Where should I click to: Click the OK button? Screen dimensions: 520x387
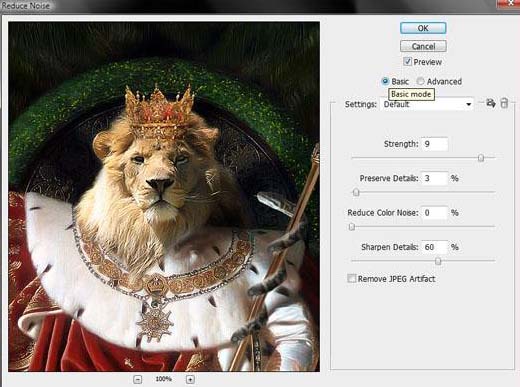point(423,28)
